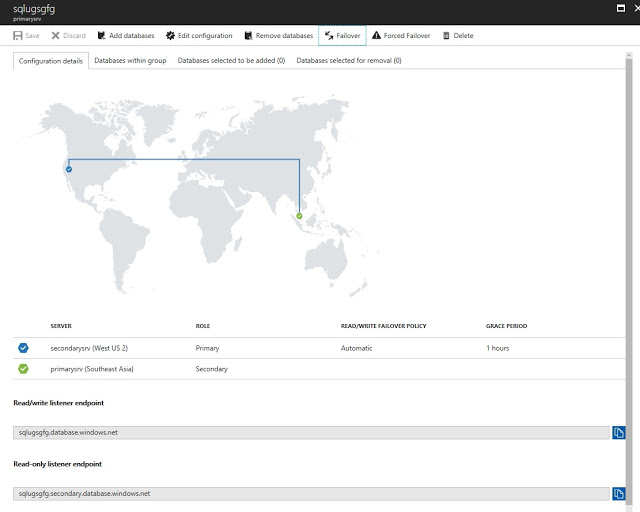Screen dimensions: 640x512
Task: Click the Secondary role cell
Action: coord(211,369)
